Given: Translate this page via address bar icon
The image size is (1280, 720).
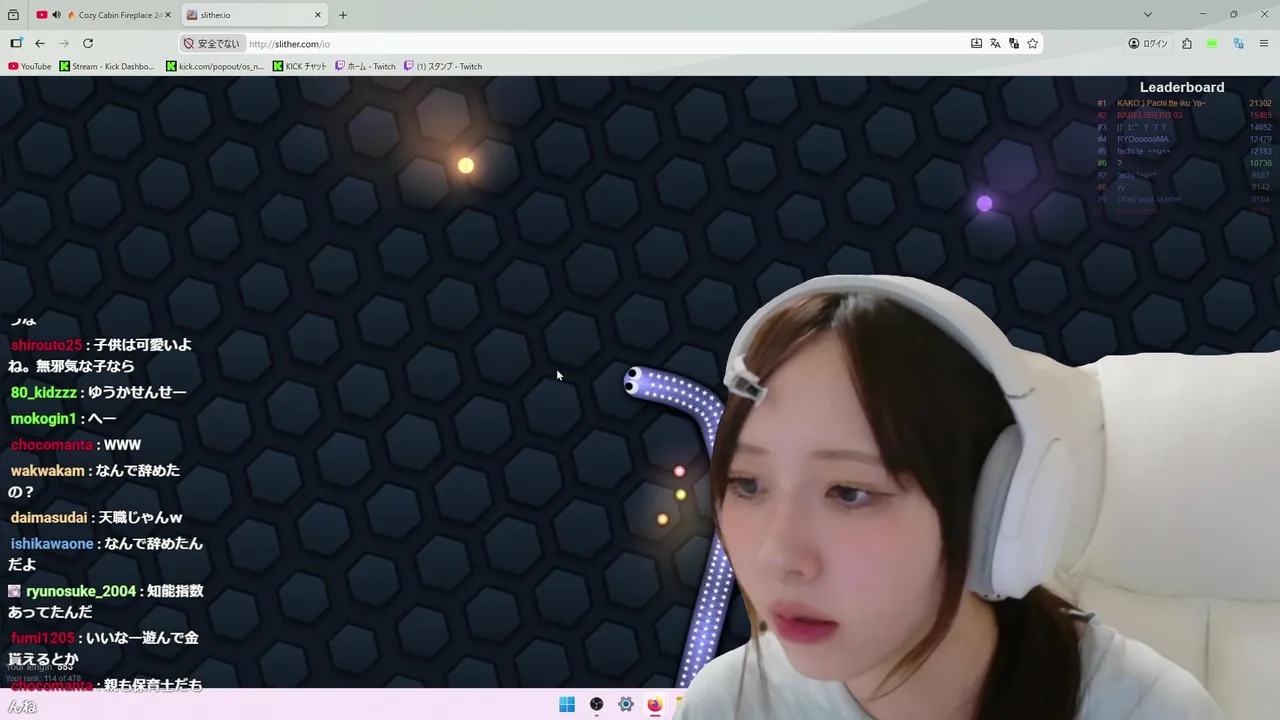Looking at the screenshot, I should point(995,43).
